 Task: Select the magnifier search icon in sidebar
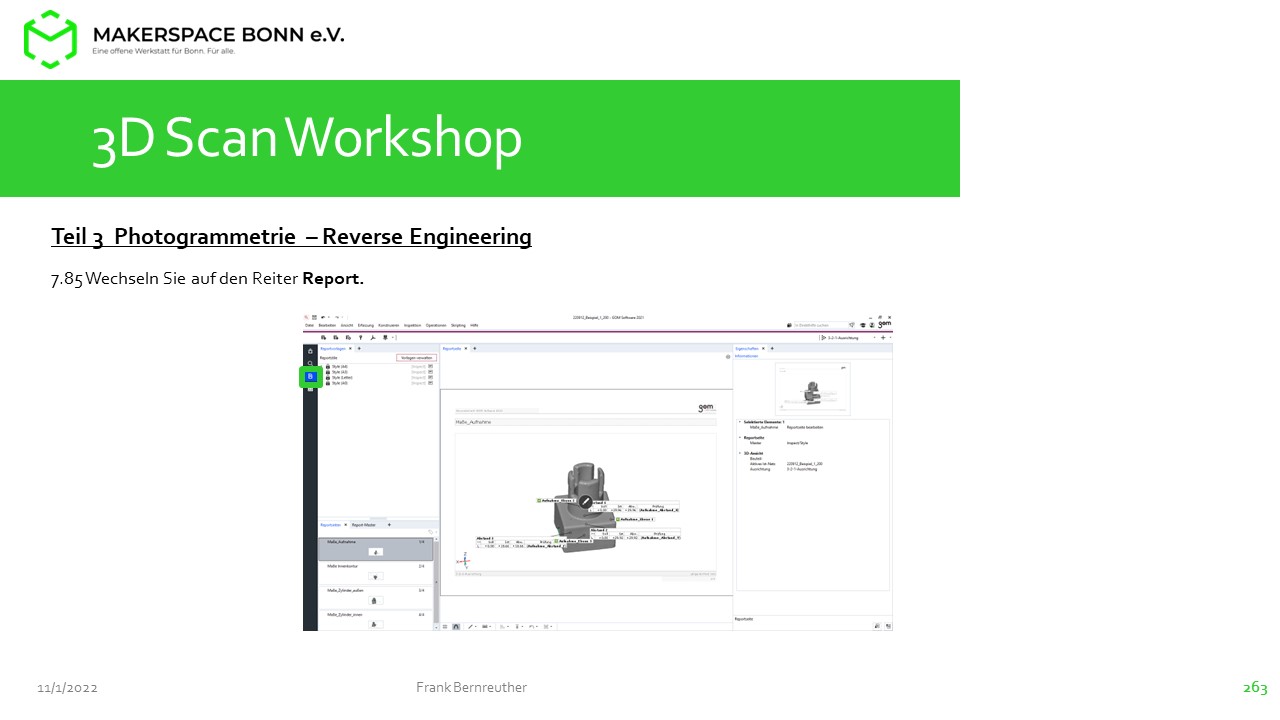[310, 363]
